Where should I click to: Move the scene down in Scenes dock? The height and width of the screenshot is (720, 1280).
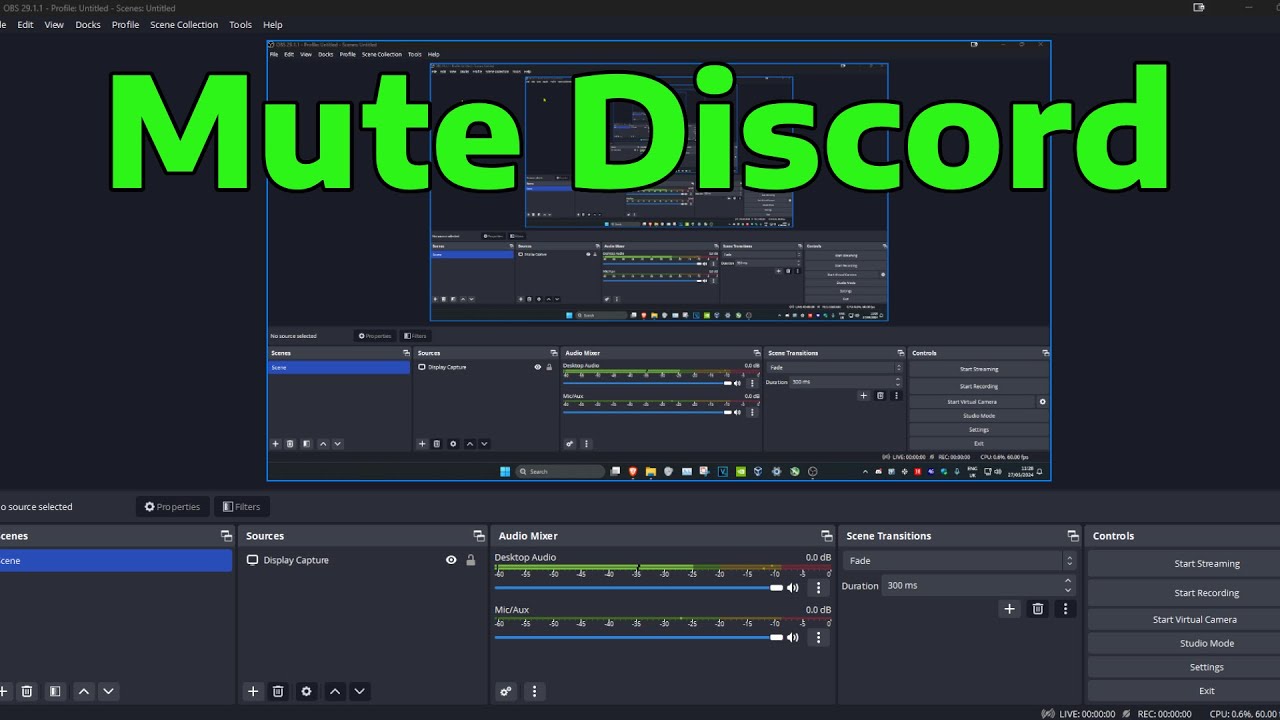109,691
